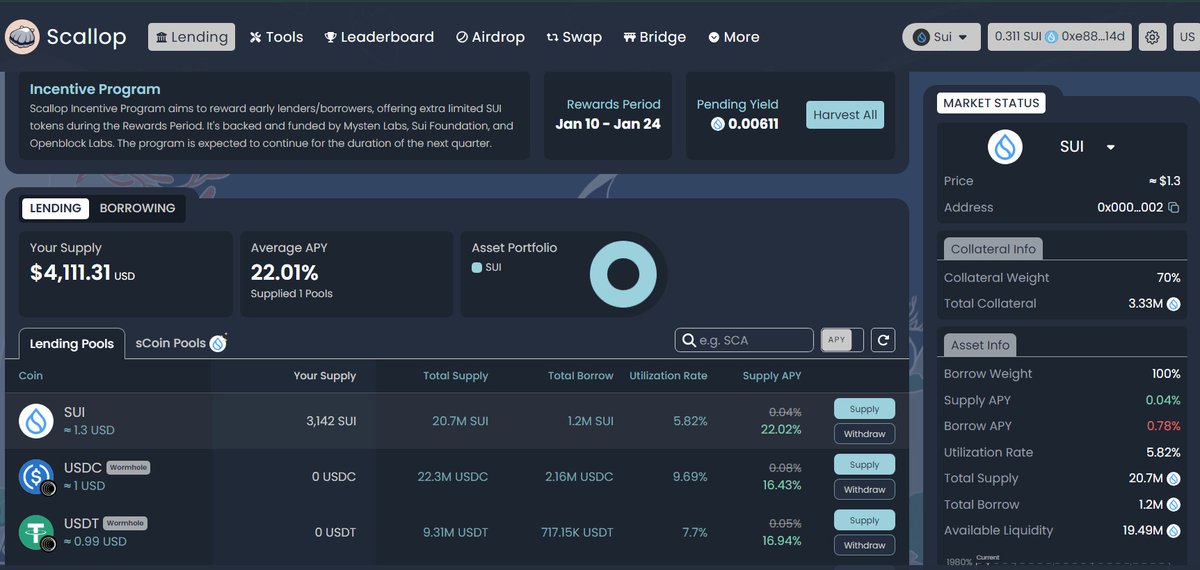The width and height of the screenshot is (1200, 570).
Task: Switch to BORROWING toggle
Action: click(x=137, y=208)
